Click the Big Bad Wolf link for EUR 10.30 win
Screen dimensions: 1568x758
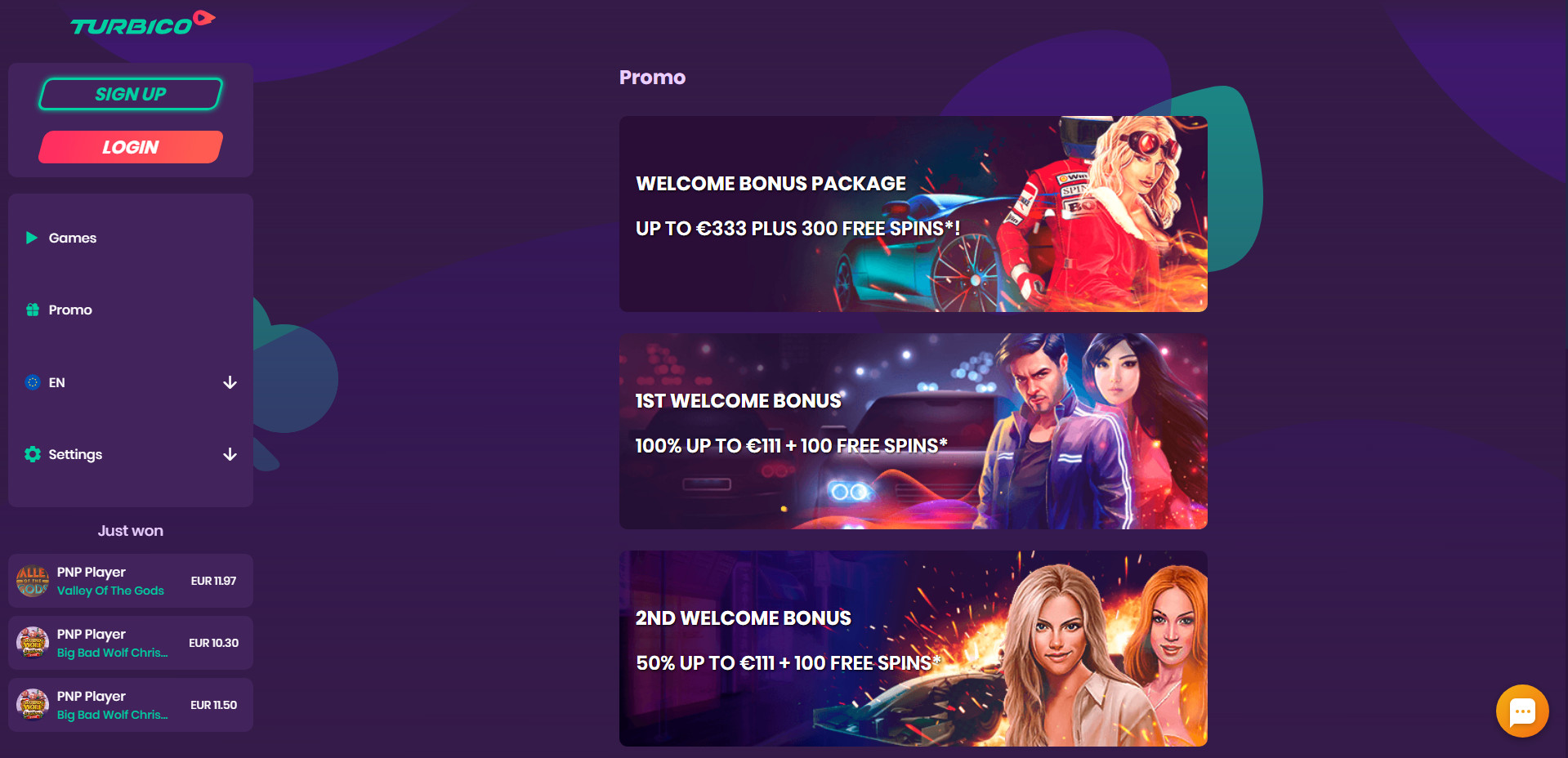click(x=112, y=653)
